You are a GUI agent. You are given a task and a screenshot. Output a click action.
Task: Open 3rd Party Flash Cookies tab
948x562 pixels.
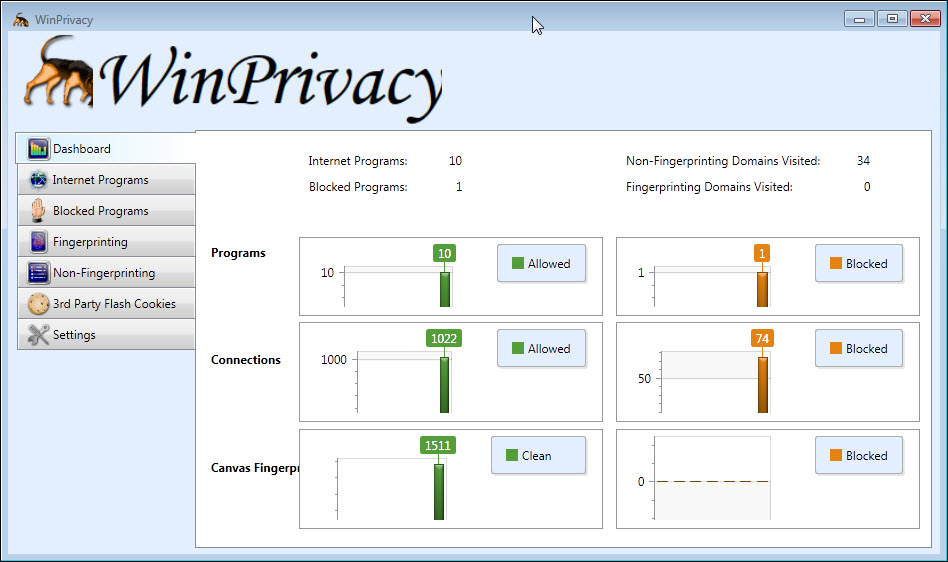pyautogui.click(x=106, y=303)
